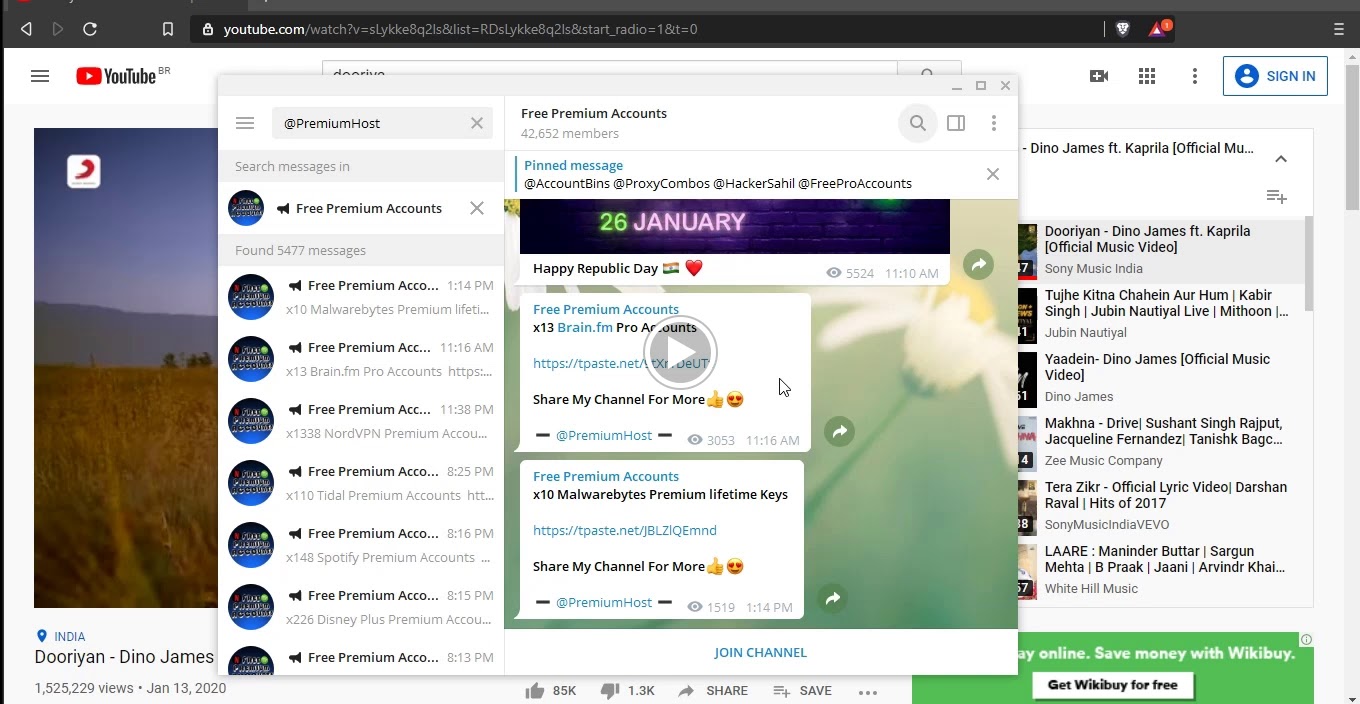Reload the browser page
Screen dimensions: 1360x704
90,29
